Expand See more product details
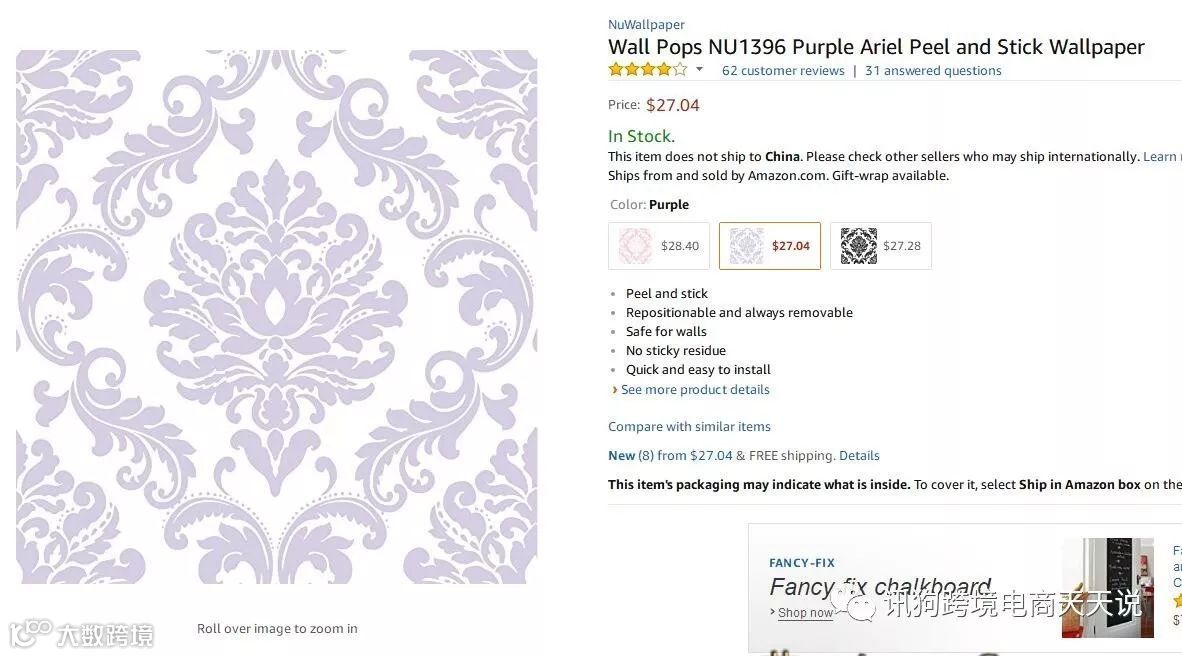 695,390
